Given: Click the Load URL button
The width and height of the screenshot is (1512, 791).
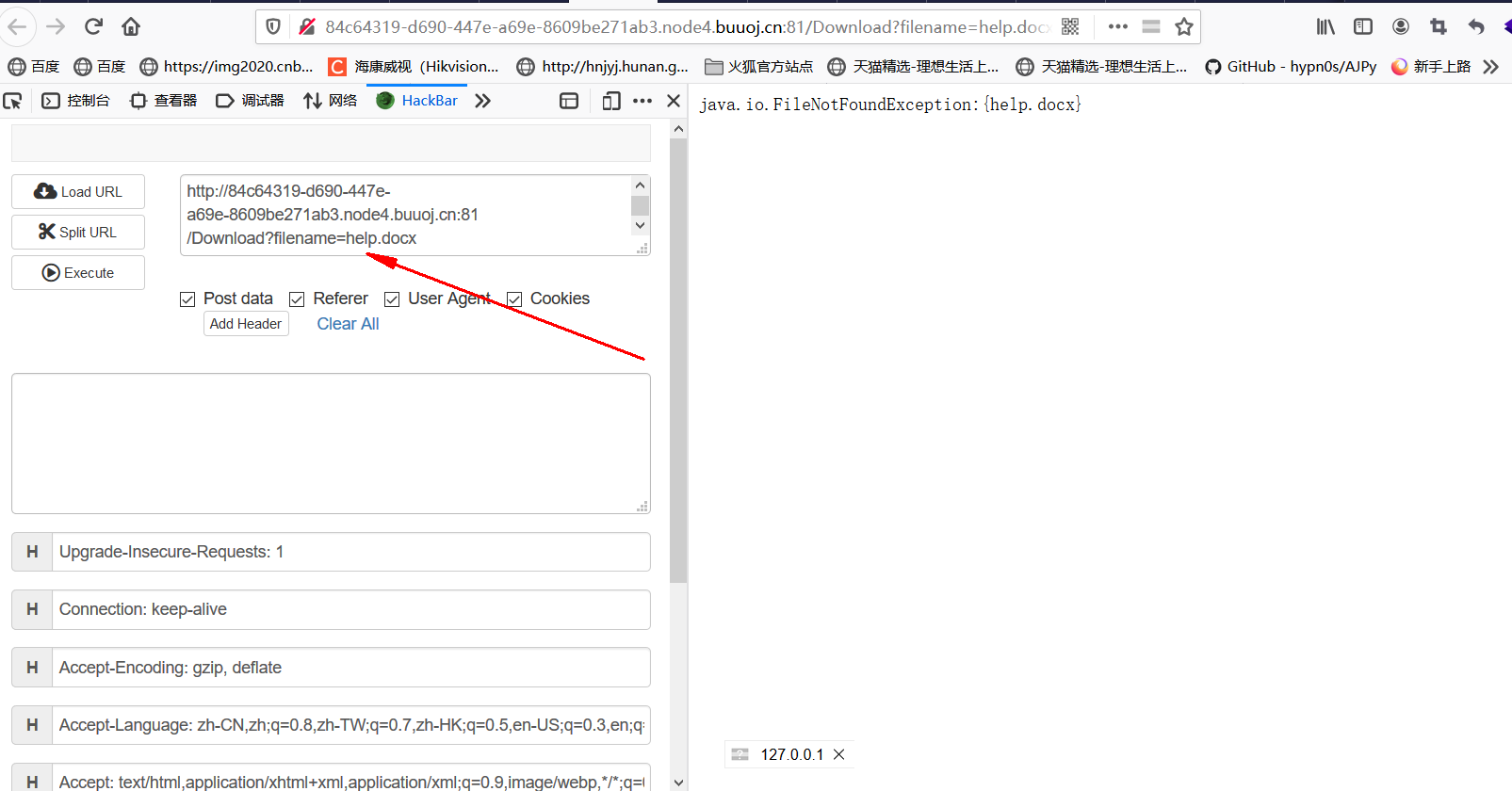Looking at the screenshot, I should pyautogui.click(x=78, y=192).
